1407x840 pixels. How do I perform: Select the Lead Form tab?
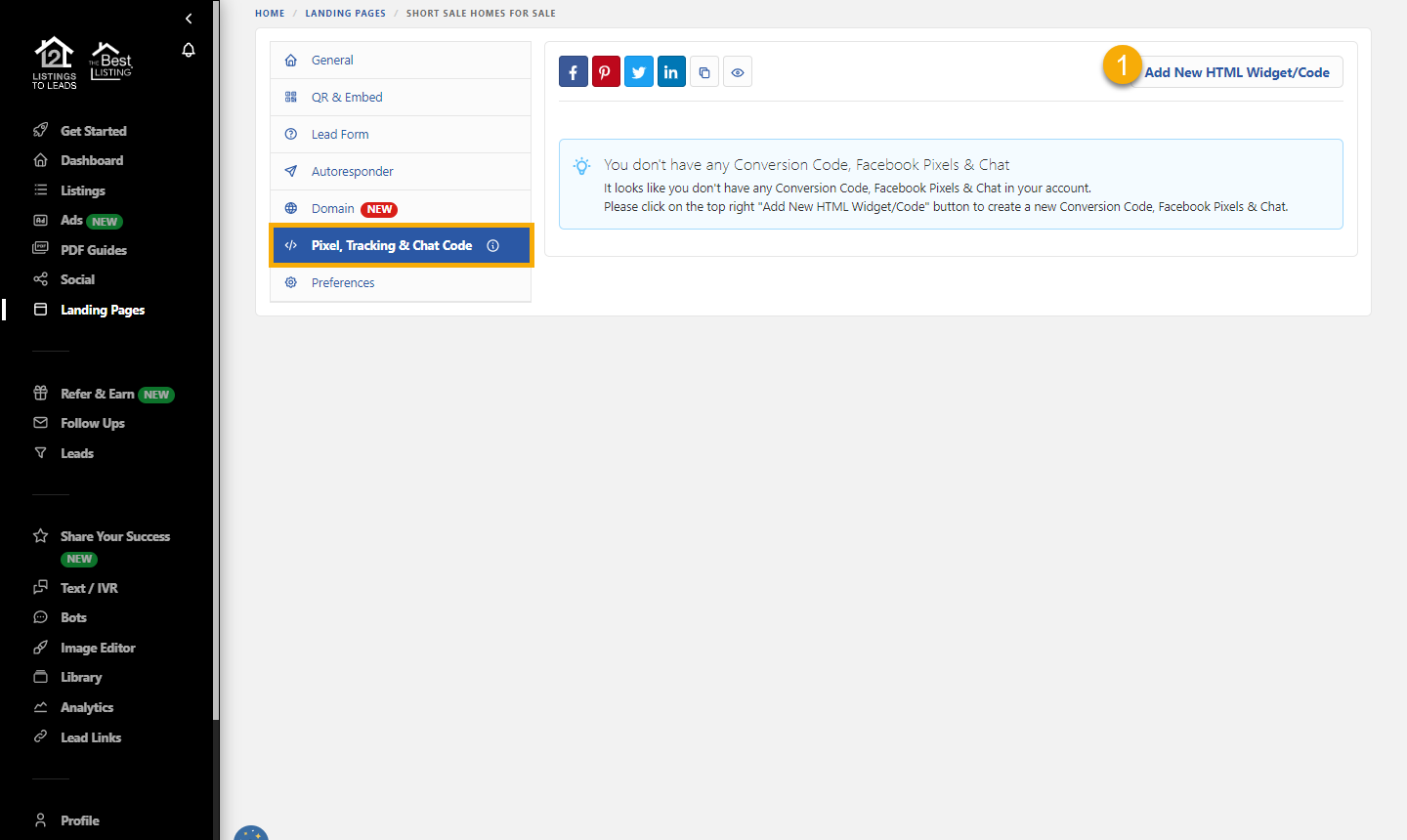(x=340, y=135)
